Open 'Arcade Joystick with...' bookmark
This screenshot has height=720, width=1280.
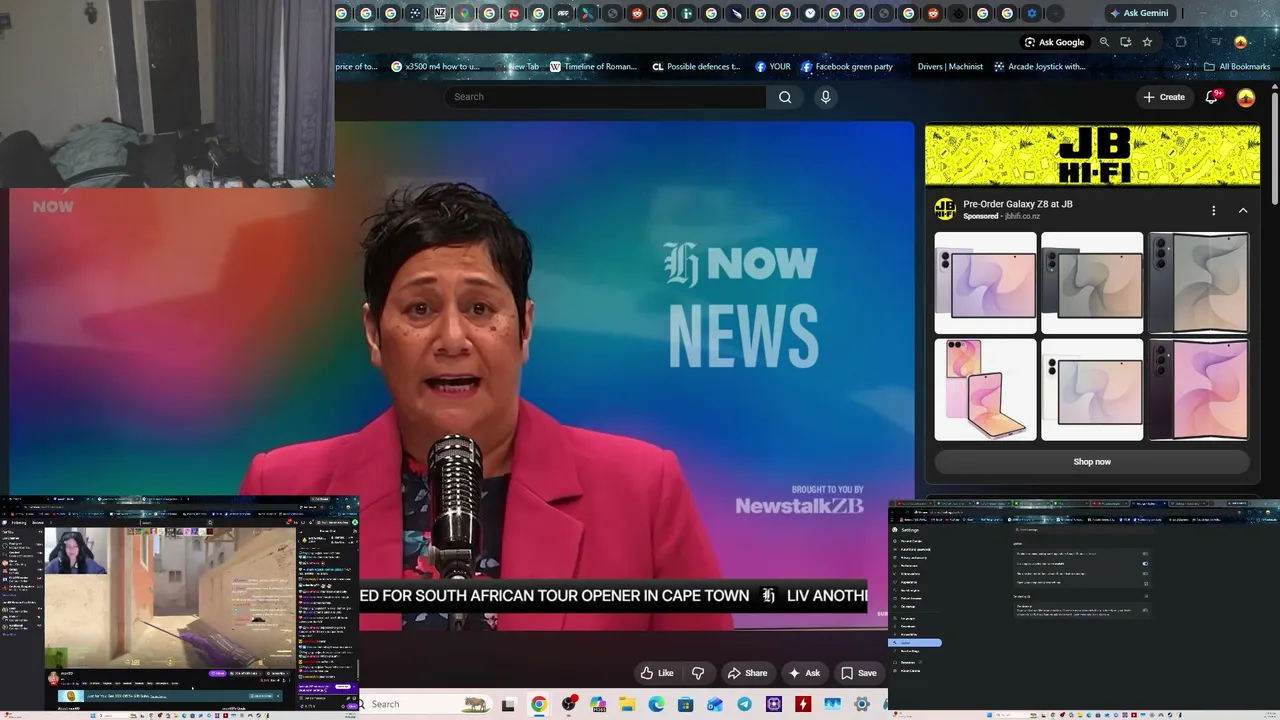(1039, 67)
